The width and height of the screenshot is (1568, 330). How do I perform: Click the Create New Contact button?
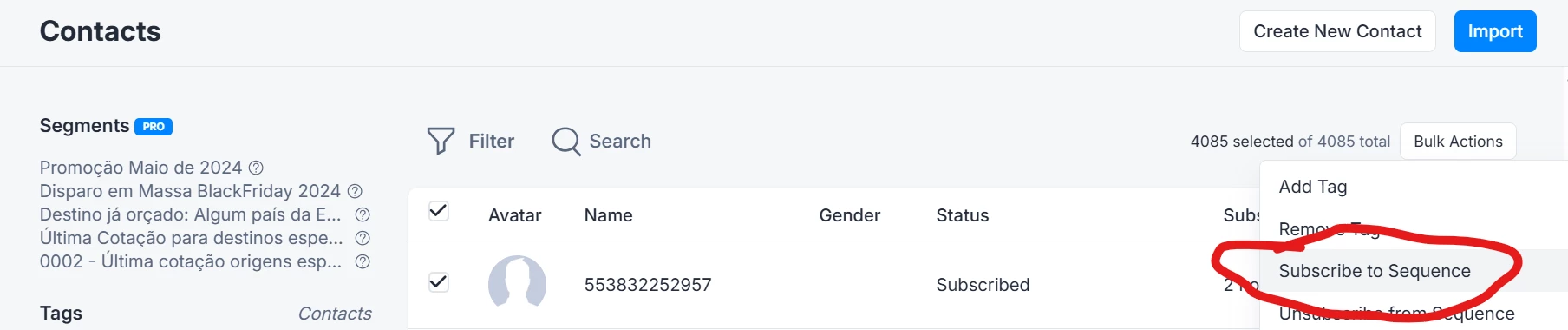[x=1337, y=31]
